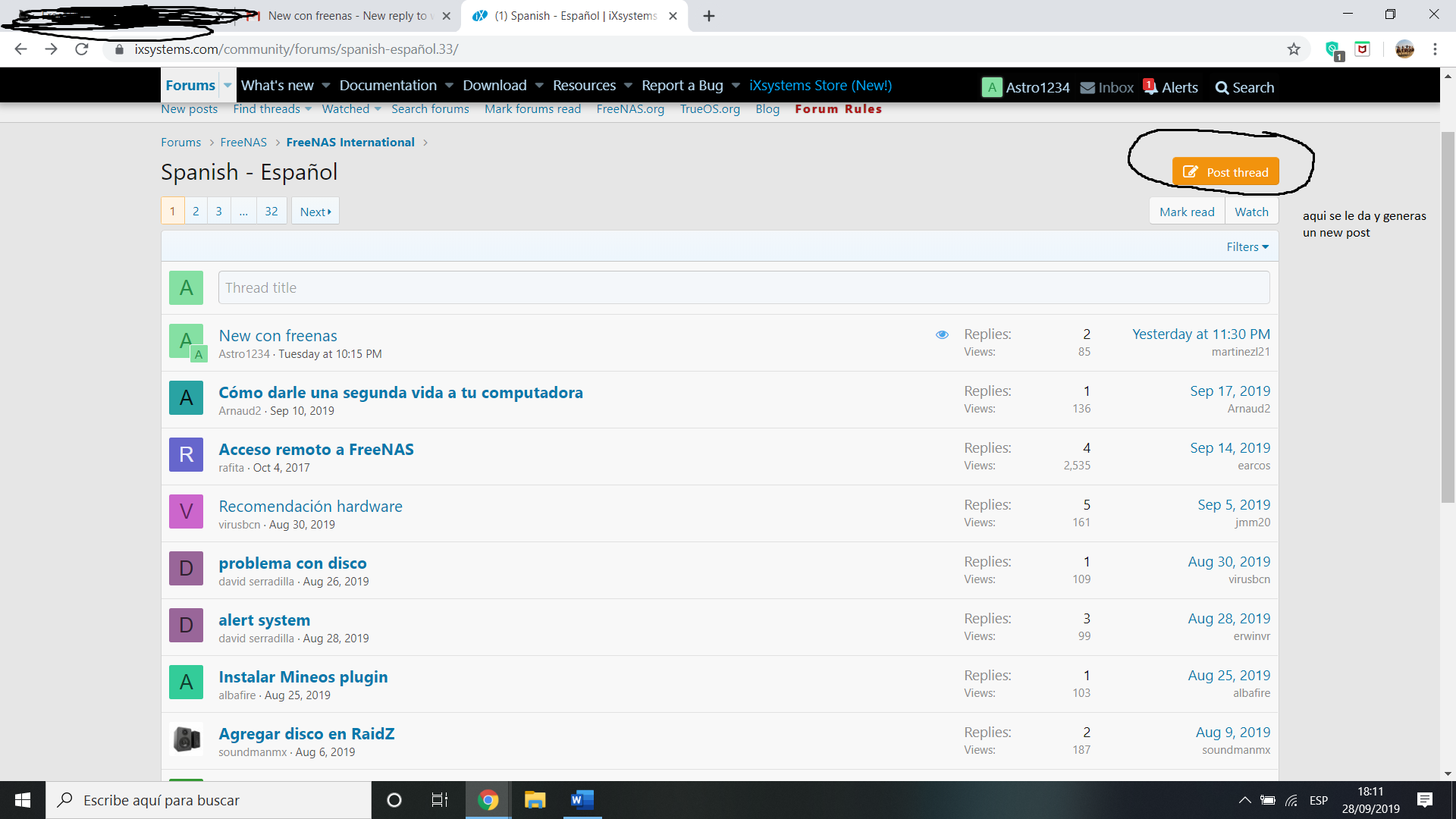Open the Chrome three-dot menu
This screenshot has height=819, width=1456.
[1435, 49]
